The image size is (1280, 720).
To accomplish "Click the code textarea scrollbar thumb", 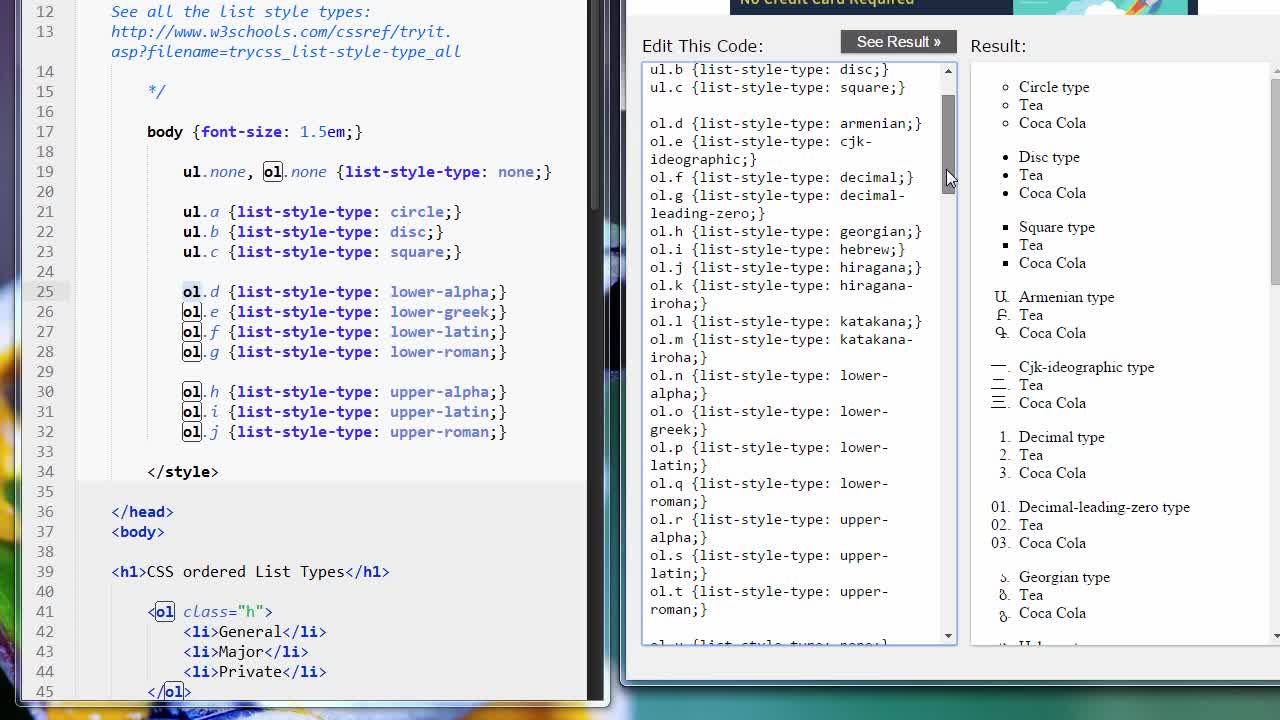I will 948,144.
